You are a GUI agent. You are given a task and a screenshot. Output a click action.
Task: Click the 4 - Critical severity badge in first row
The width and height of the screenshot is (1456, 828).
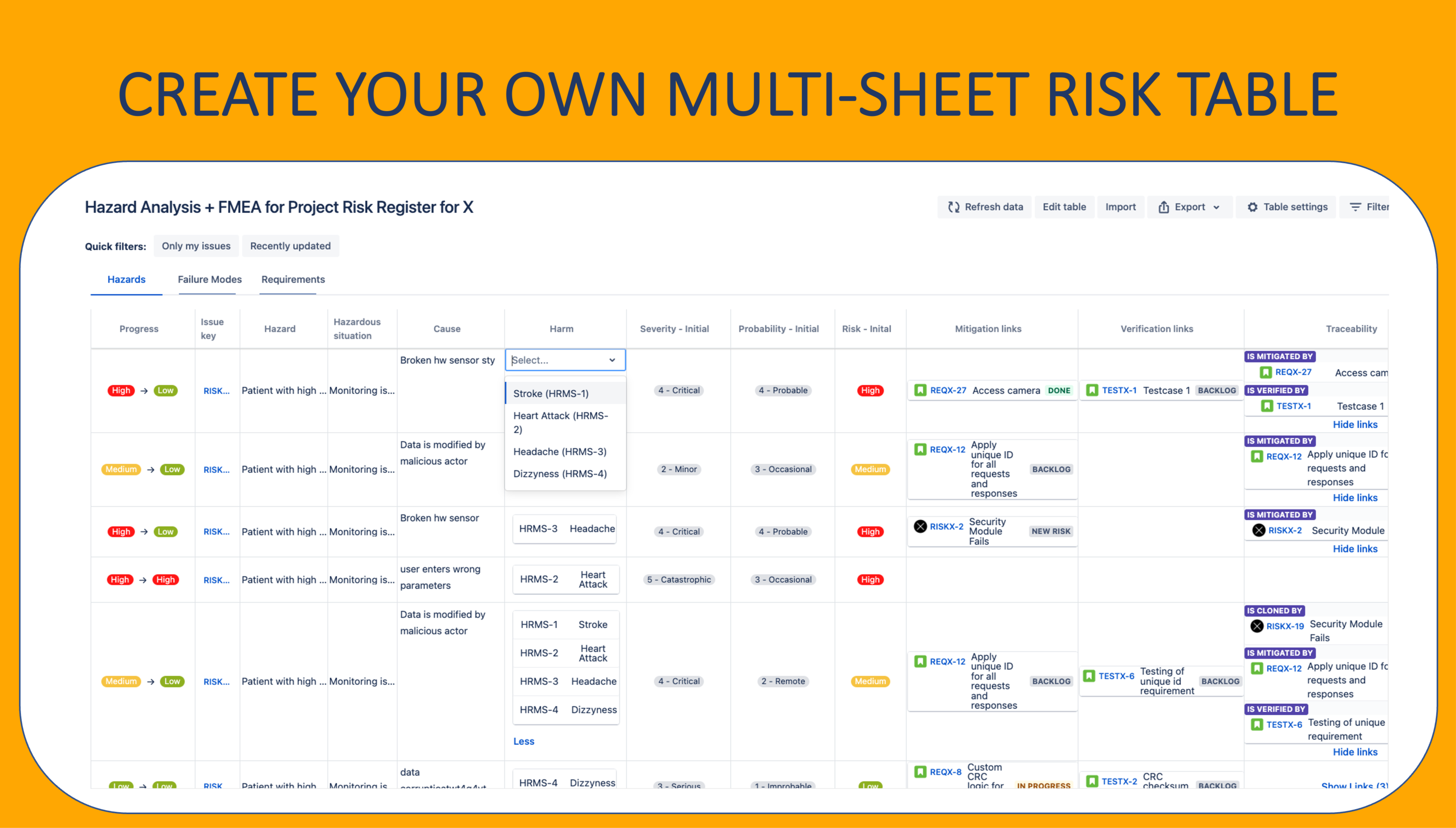point(679,390)
